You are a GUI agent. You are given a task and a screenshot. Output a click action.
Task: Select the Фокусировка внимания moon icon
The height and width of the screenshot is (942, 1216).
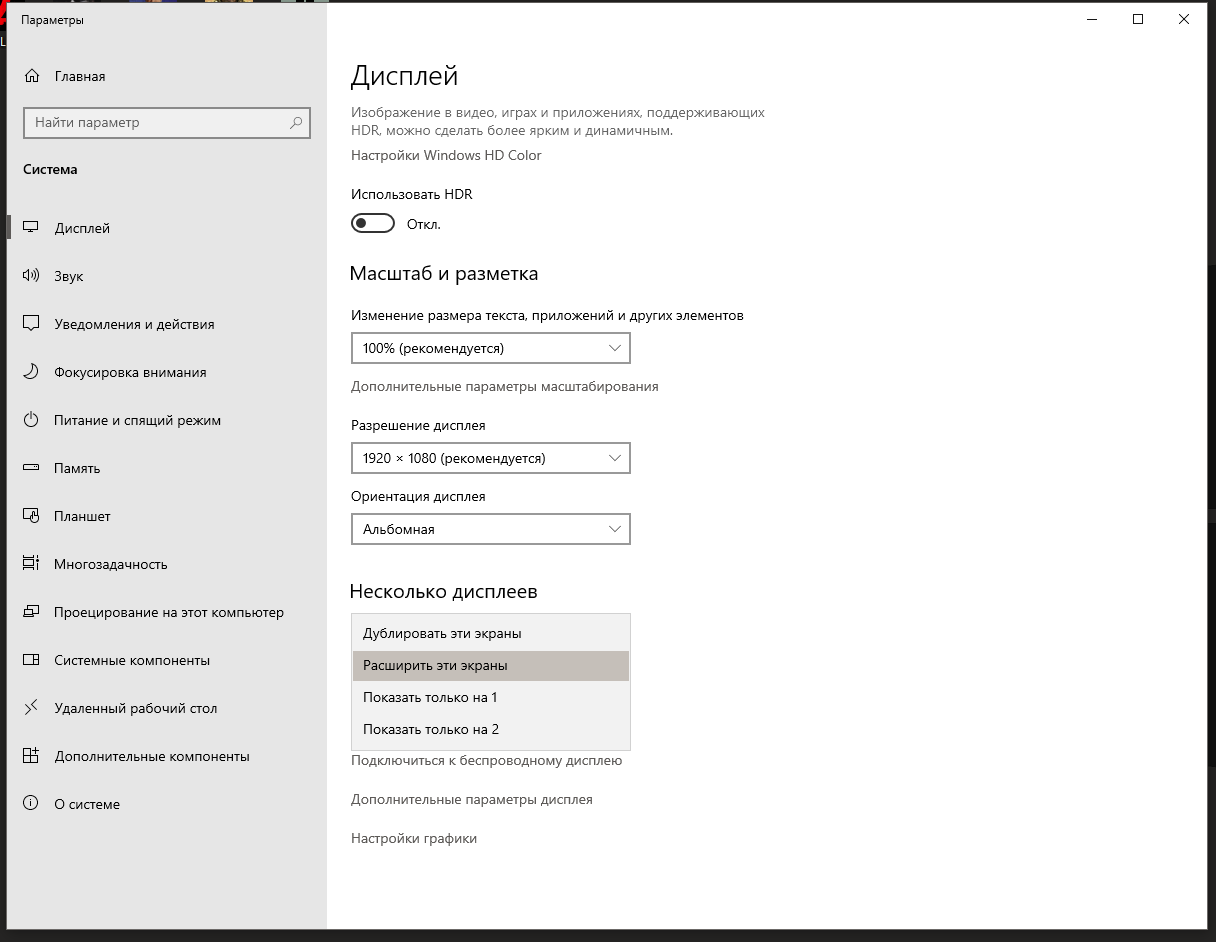pos(31,372)
